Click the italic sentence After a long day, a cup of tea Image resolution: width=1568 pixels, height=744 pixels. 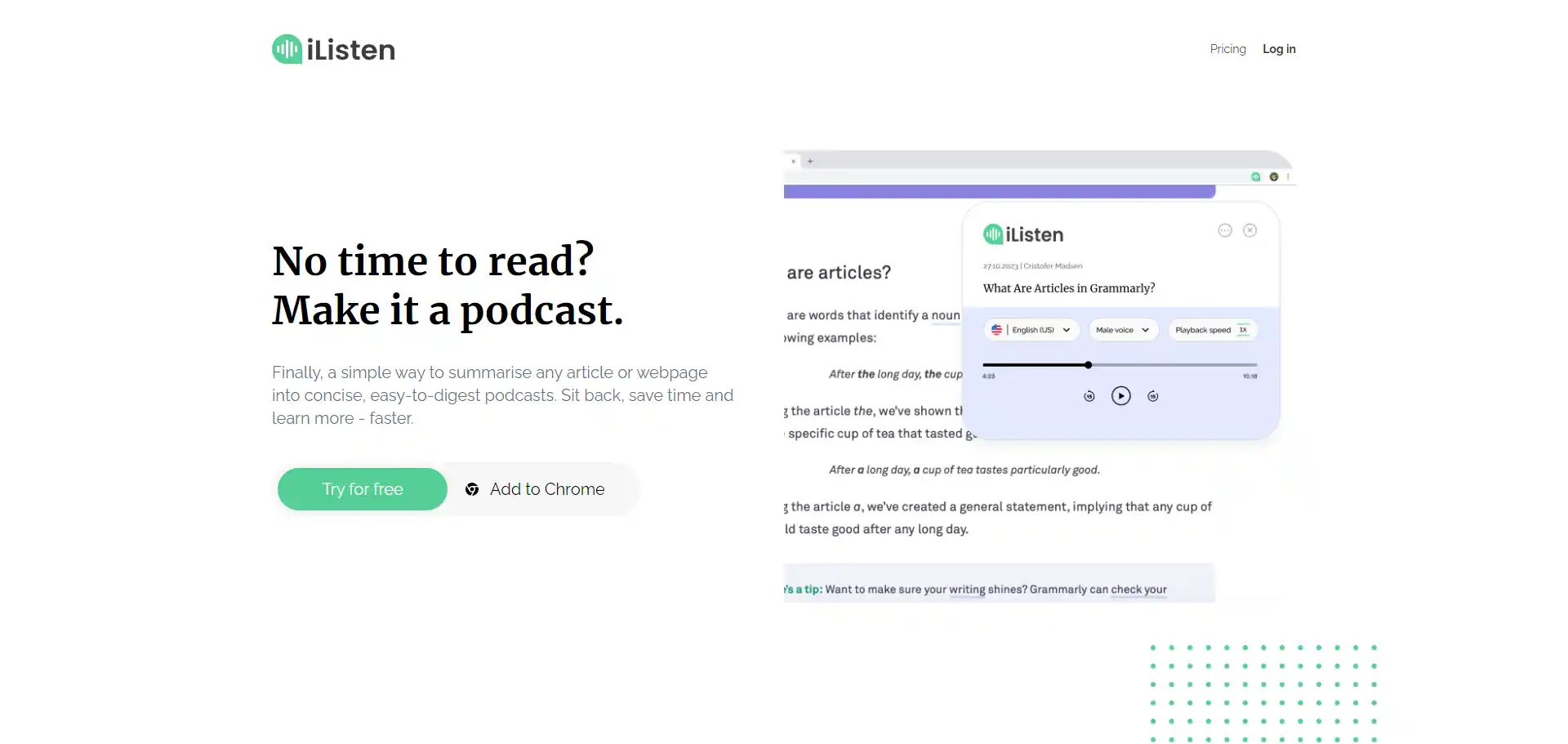point(964,470)
